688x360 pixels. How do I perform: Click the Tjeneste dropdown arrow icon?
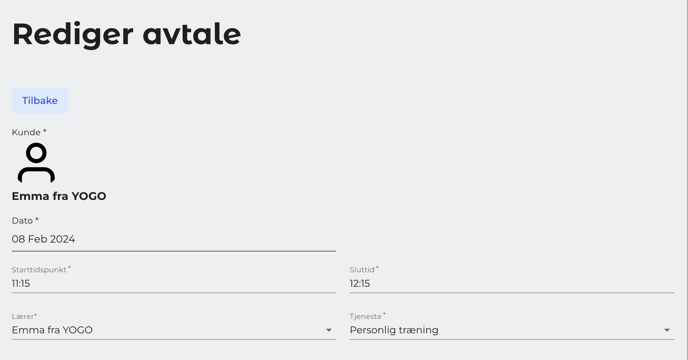pos(666,330)
